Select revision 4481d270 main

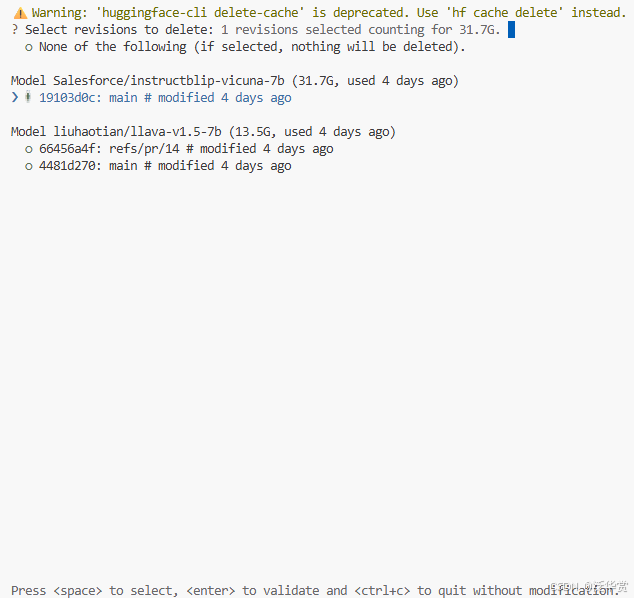tap(158, 166)
